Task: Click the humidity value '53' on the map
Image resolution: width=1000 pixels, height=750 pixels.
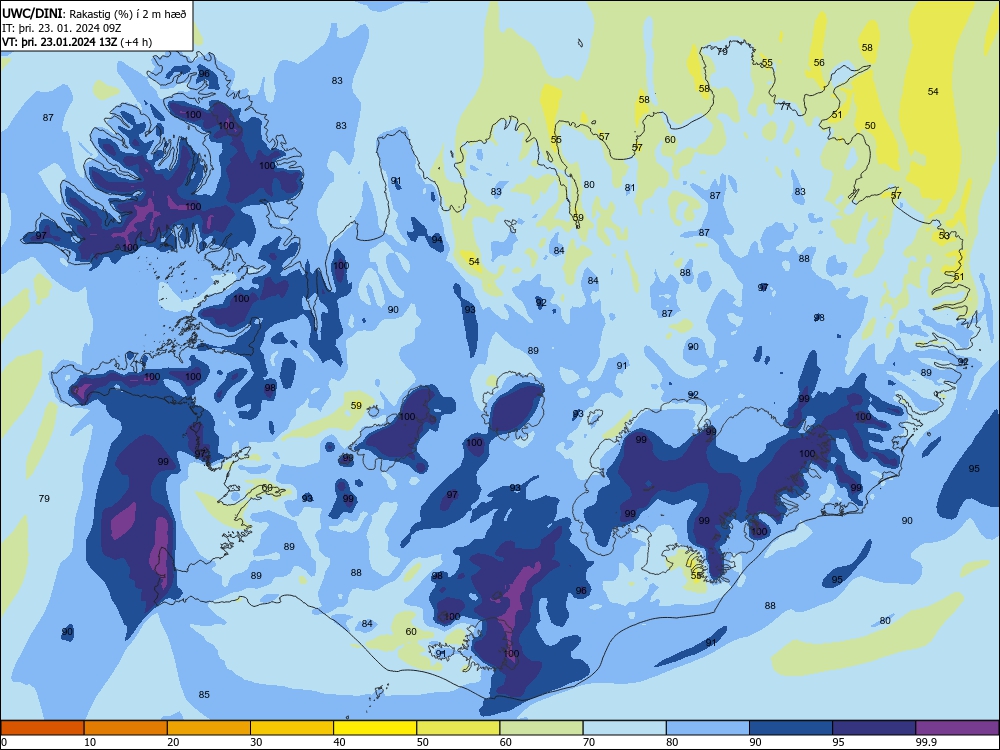Action: [x=945, y=236]
